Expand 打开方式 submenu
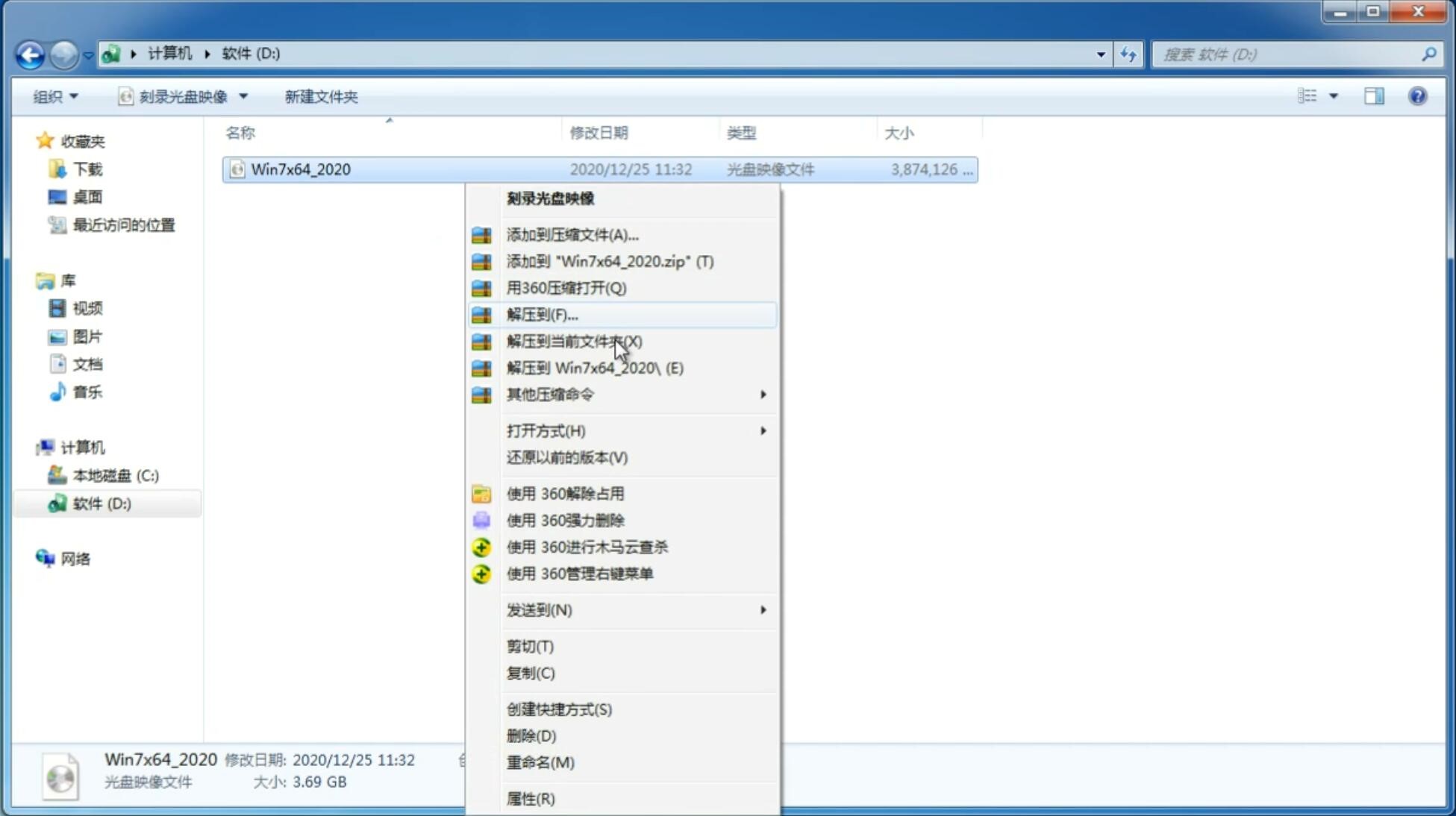Image resolution: width=1456 pixels, height=816 pixels. 762,430
